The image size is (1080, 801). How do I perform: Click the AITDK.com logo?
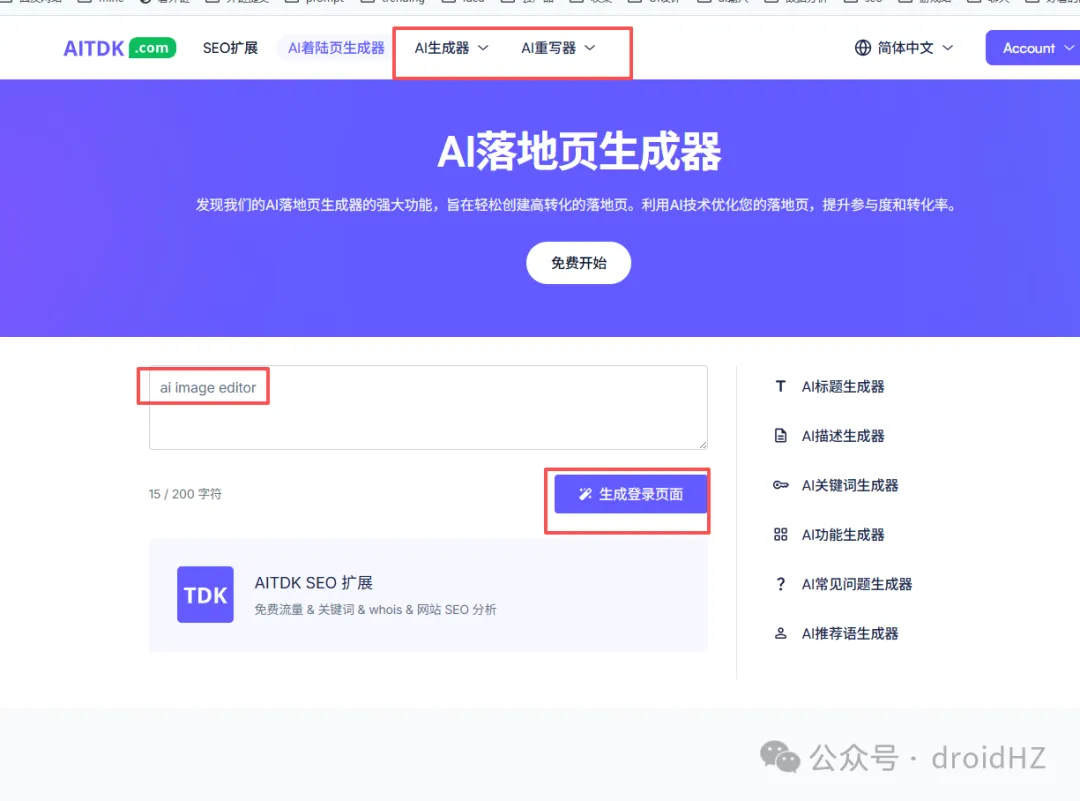pyautogui.click(x=118, y=47)
